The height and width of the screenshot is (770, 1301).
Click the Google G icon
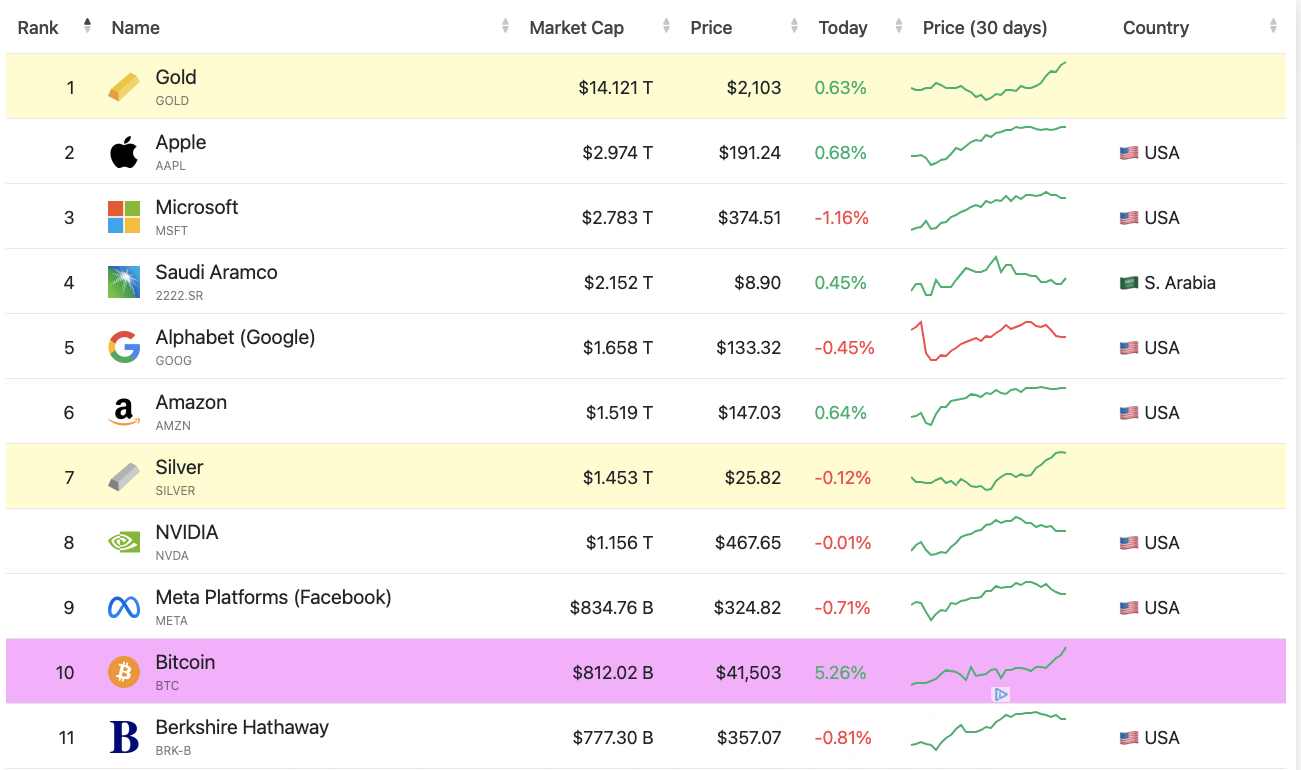tap(122, 346)
